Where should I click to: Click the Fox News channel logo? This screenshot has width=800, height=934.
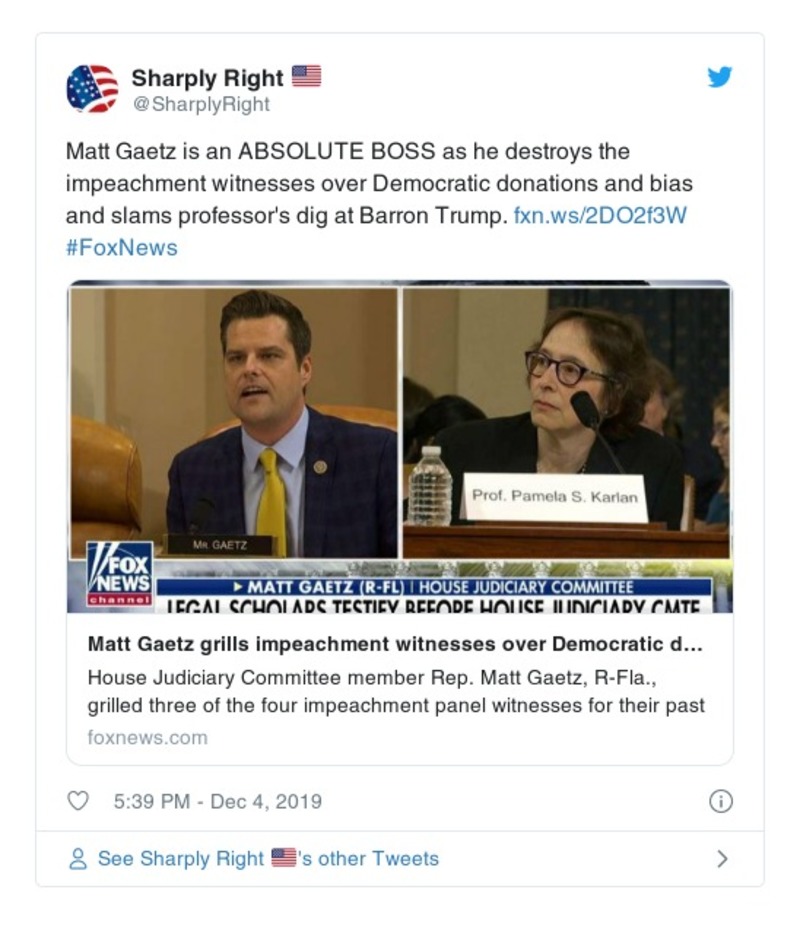(x=119, y=574)
